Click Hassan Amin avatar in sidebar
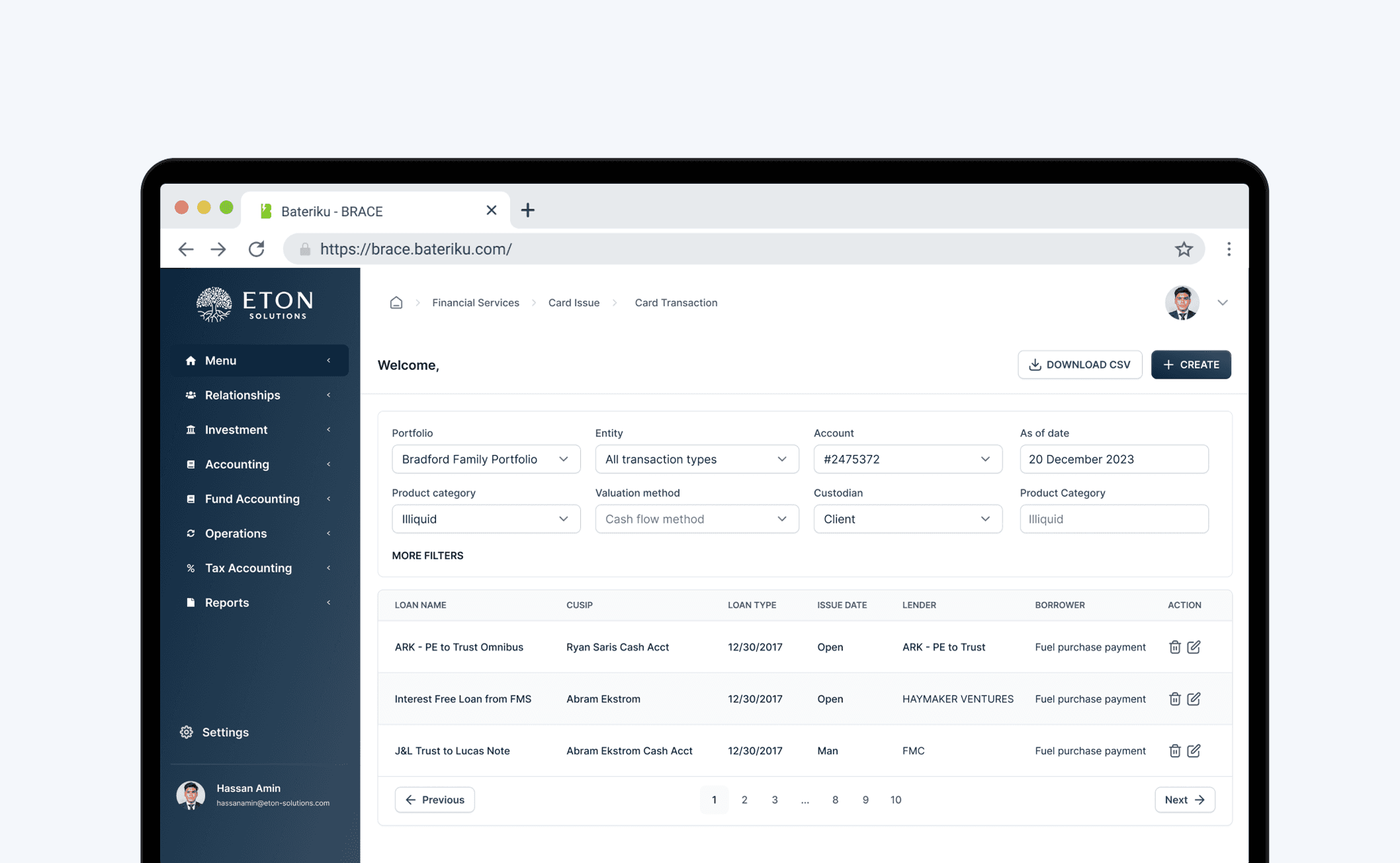The height and width of the screenshot is (863, 1400). (x=191, y=795)
